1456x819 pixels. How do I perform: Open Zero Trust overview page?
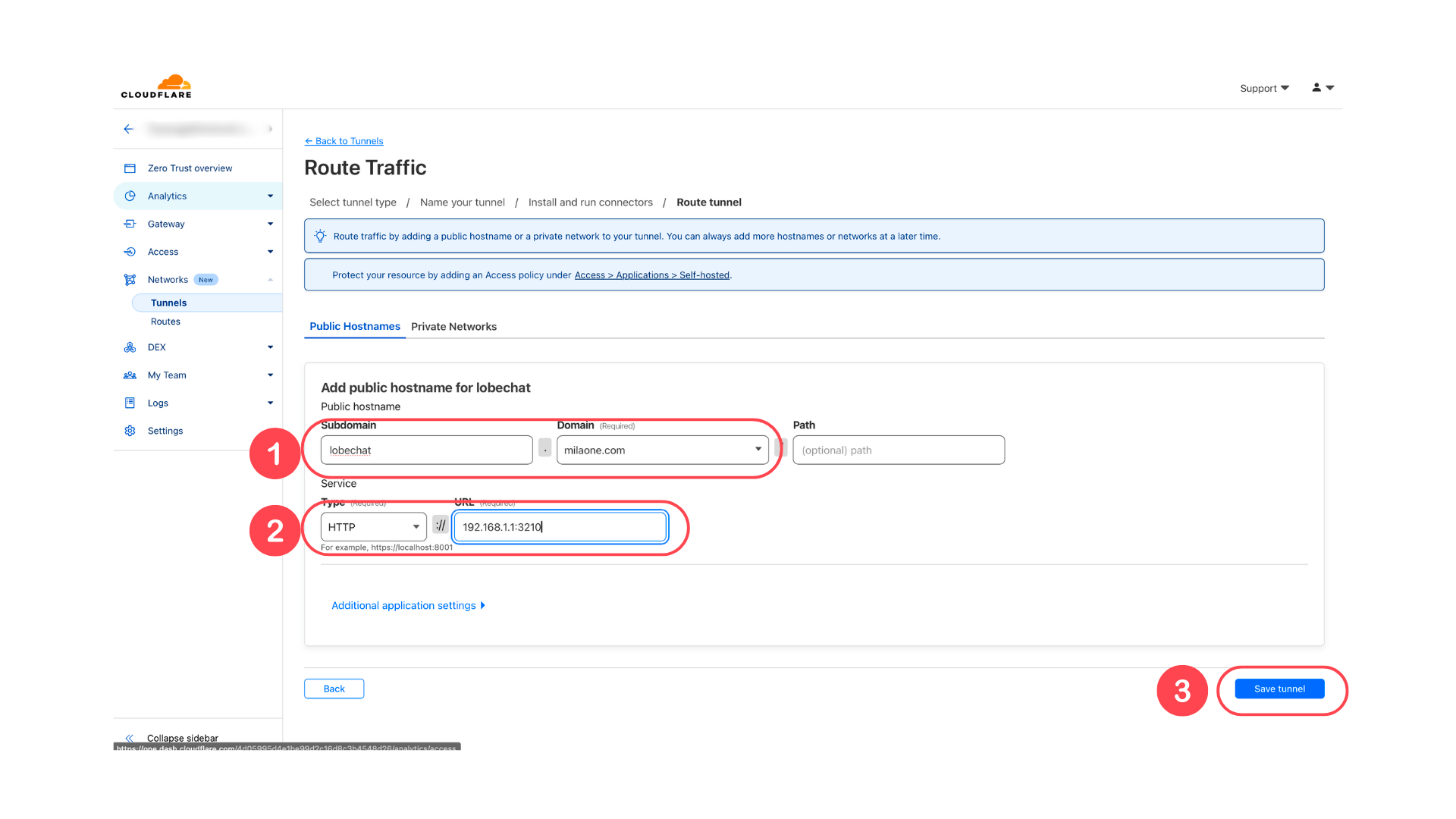(x=190, y=168)
